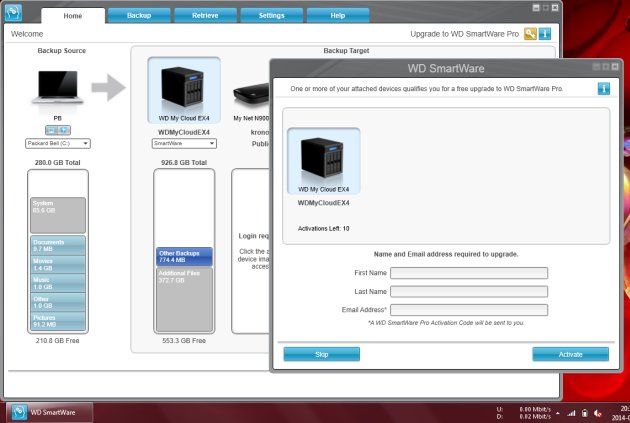Open the Retrieve tab
This screenshot has height=423, width=630.
pyautogui.click(x=205, y=15)
